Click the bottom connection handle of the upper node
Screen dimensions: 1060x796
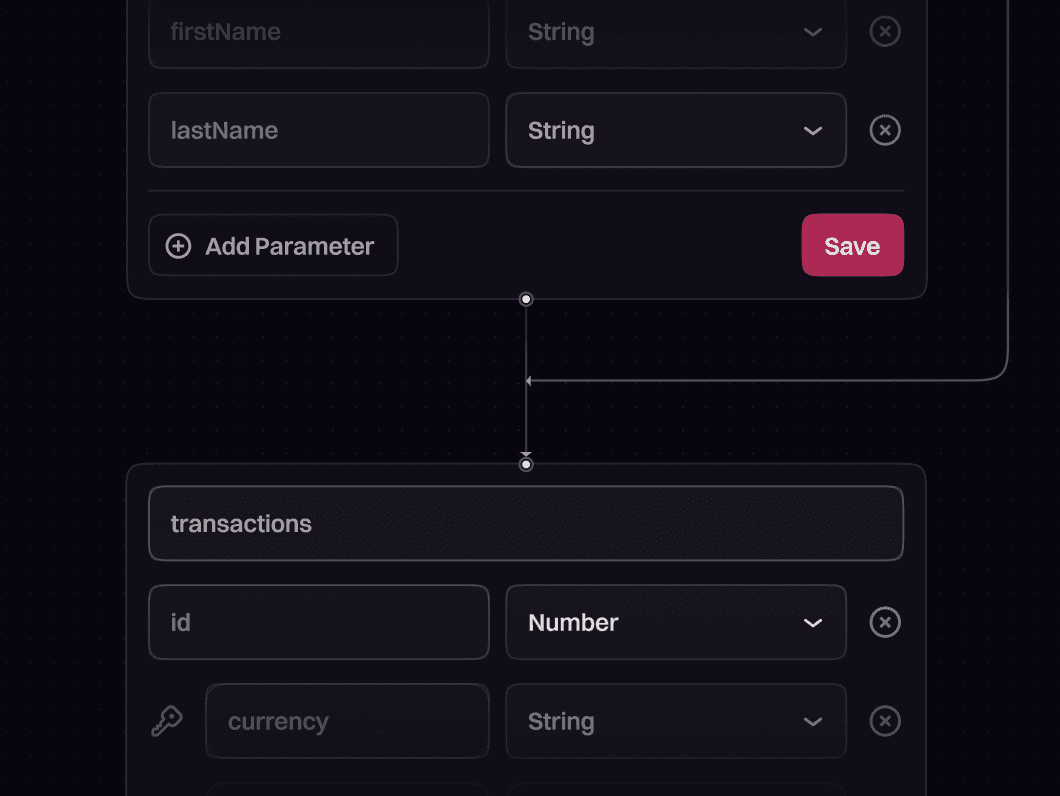(526, 298)
